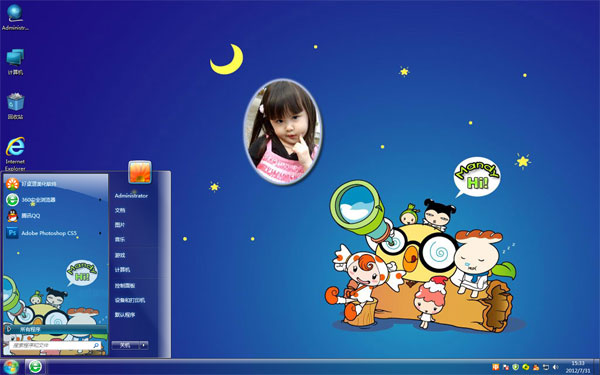This screenshot has height=375, width=600.
Task: Open the QQ penguin tray icon
Action: pos(536,368)
